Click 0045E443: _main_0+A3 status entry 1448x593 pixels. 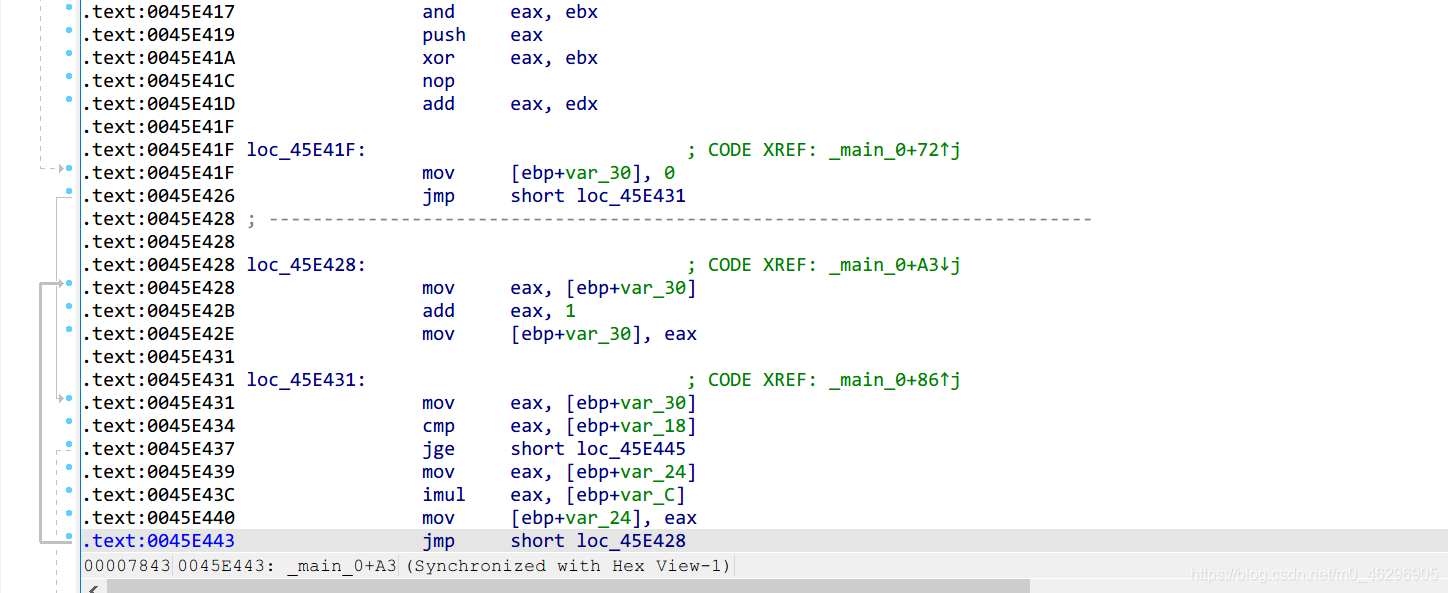click(x=287, y=566)
